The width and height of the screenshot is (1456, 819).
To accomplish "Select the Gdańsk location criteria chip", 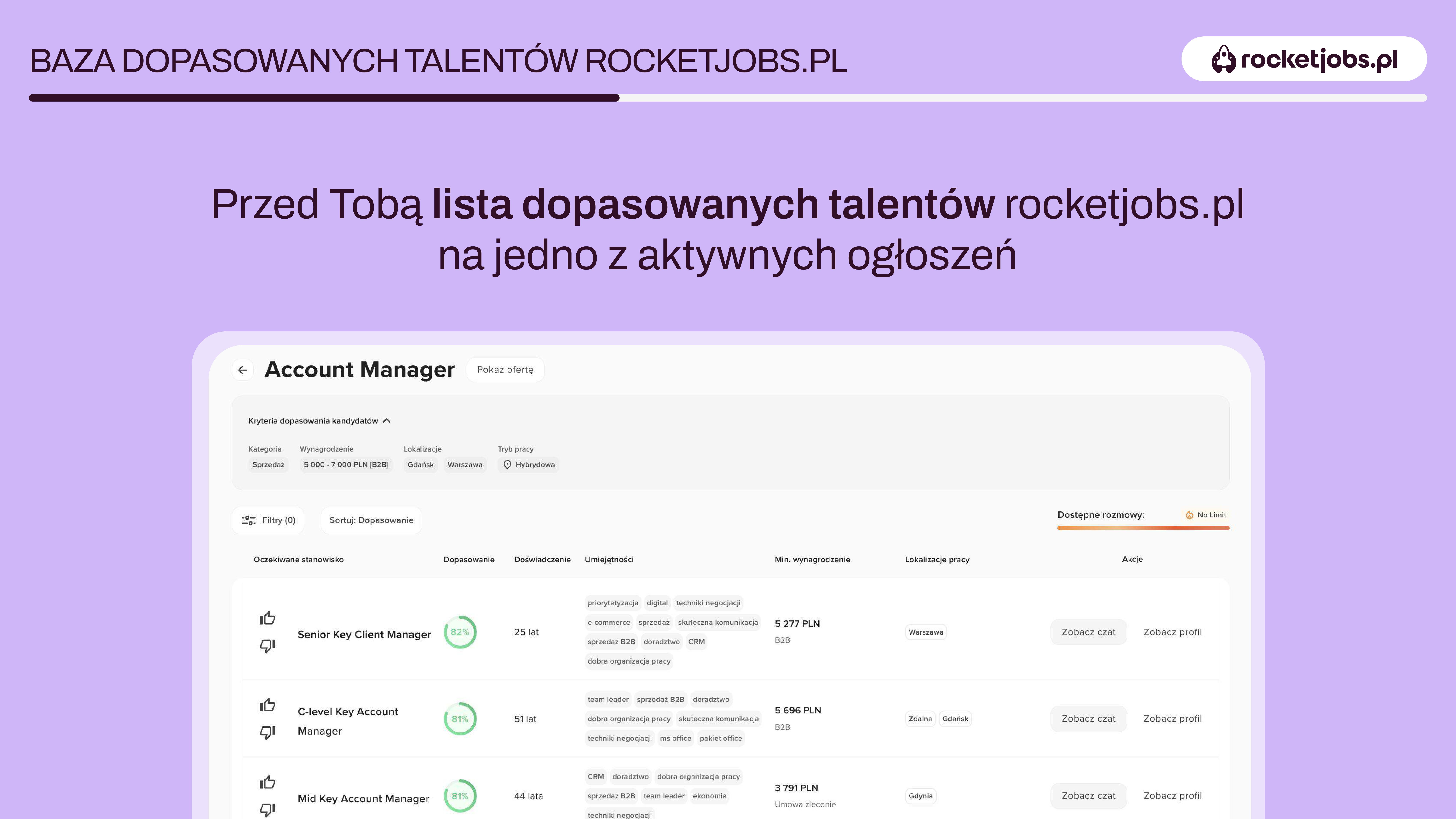I will coord(421,465).
